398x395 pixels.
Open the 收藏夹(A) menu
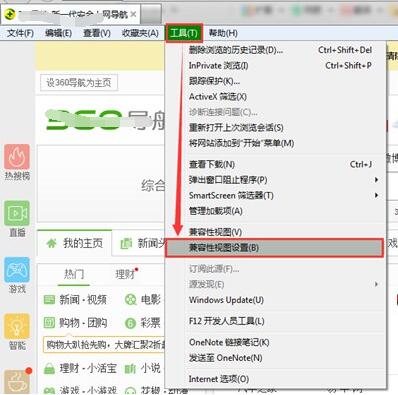pyautogui.click(x=140, y=33)
